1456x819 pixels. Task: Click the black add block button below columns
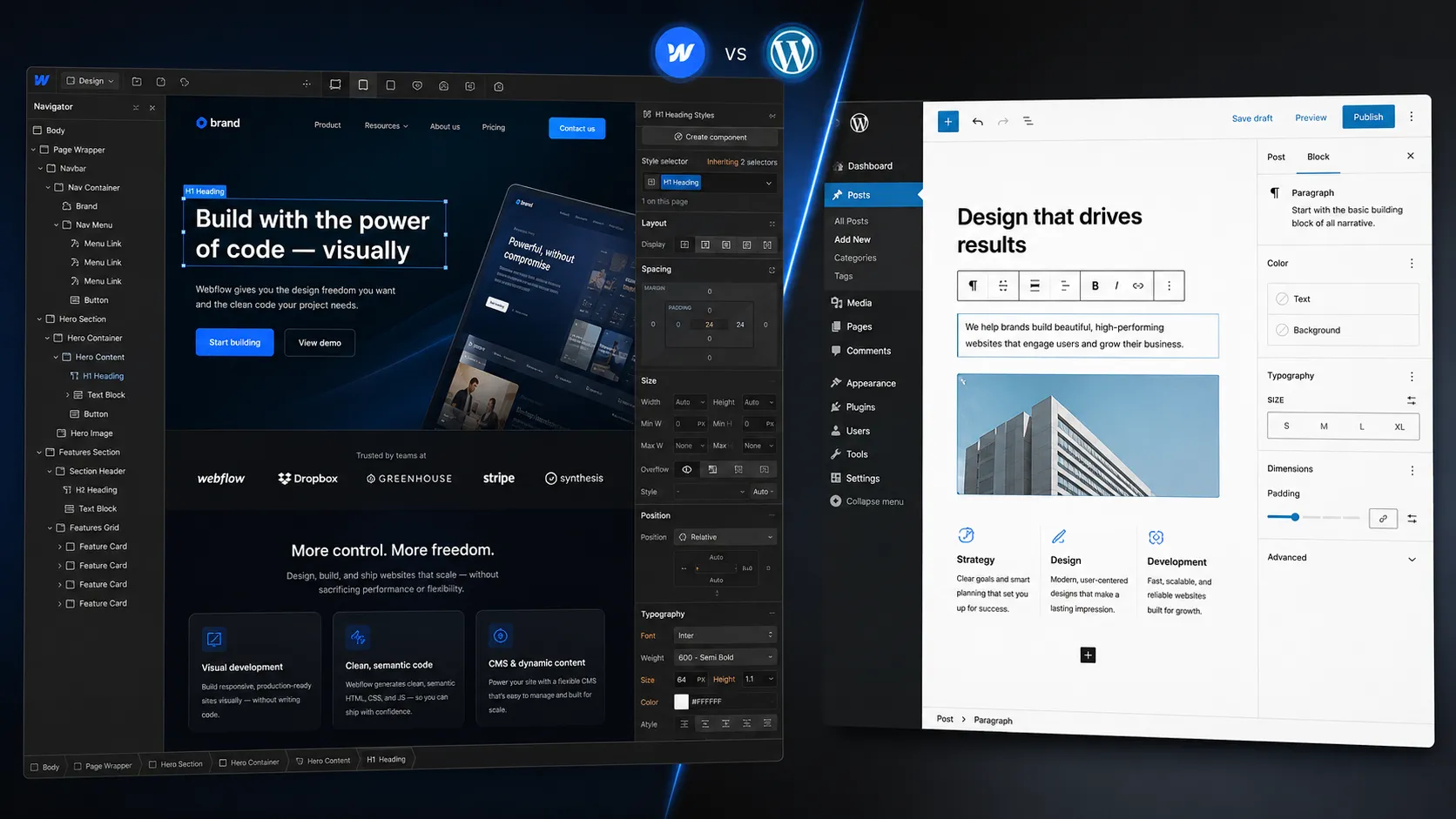(x=1088, y=655)
